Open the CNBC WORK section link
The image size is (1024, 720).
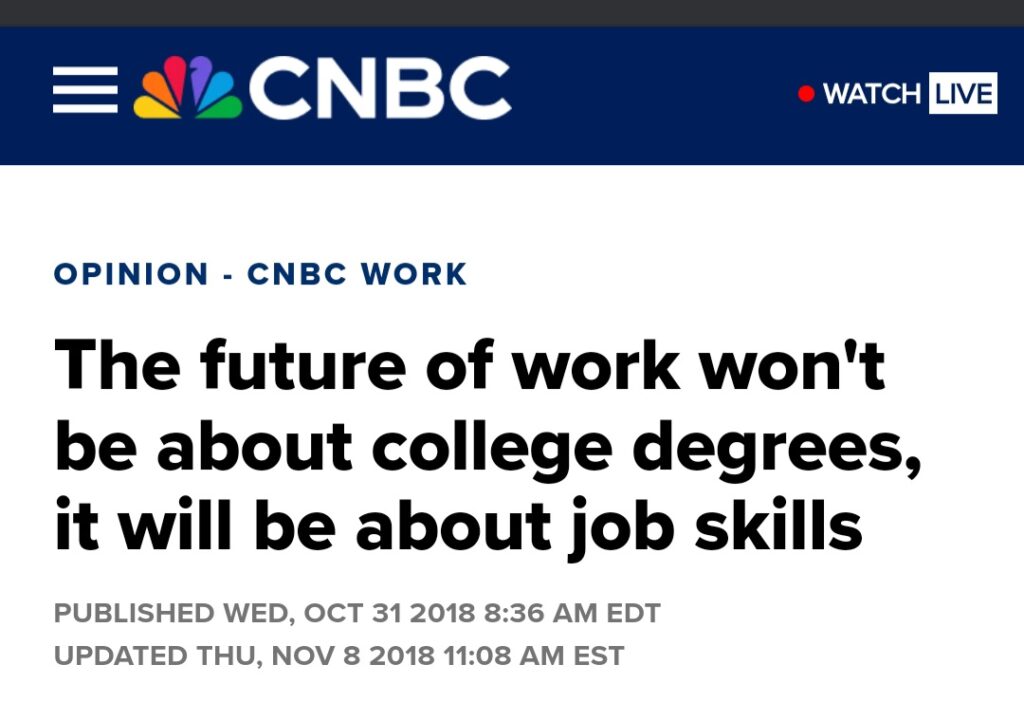coord(357,273)
